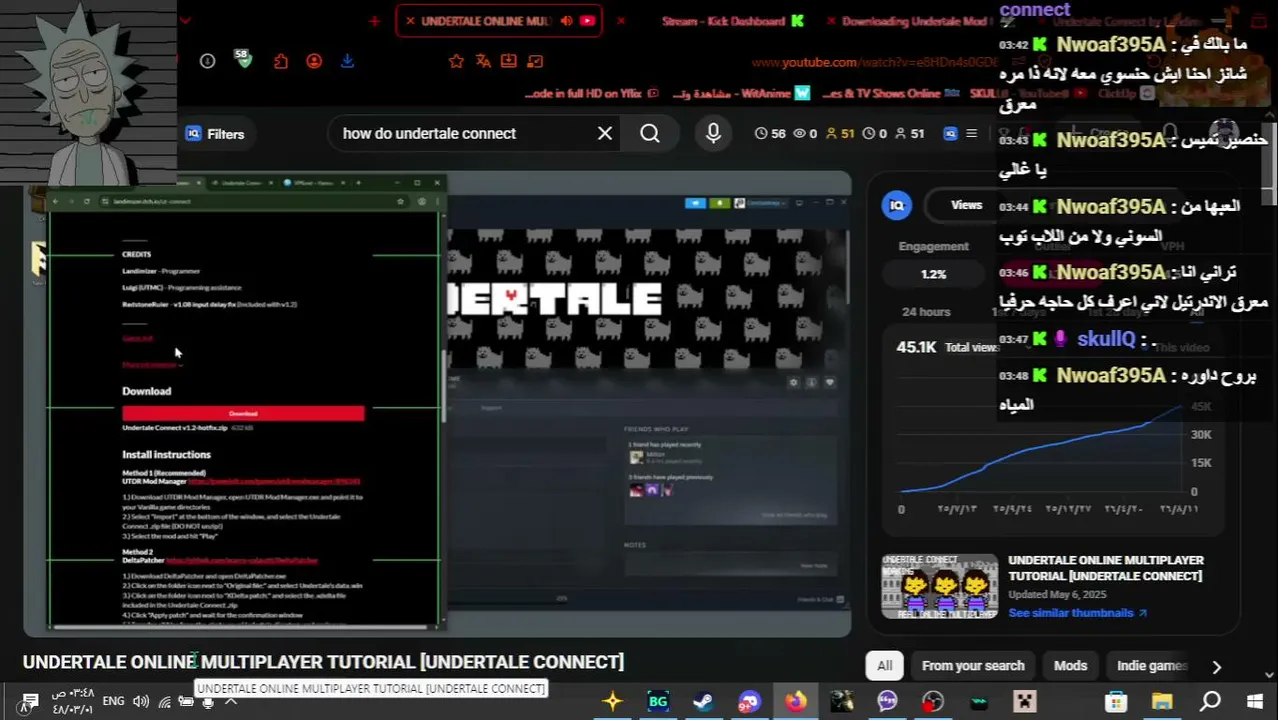Open the extensions puzzle icon in the toolbar
The width and height of the screenshot is (1278, 720).
281,61
